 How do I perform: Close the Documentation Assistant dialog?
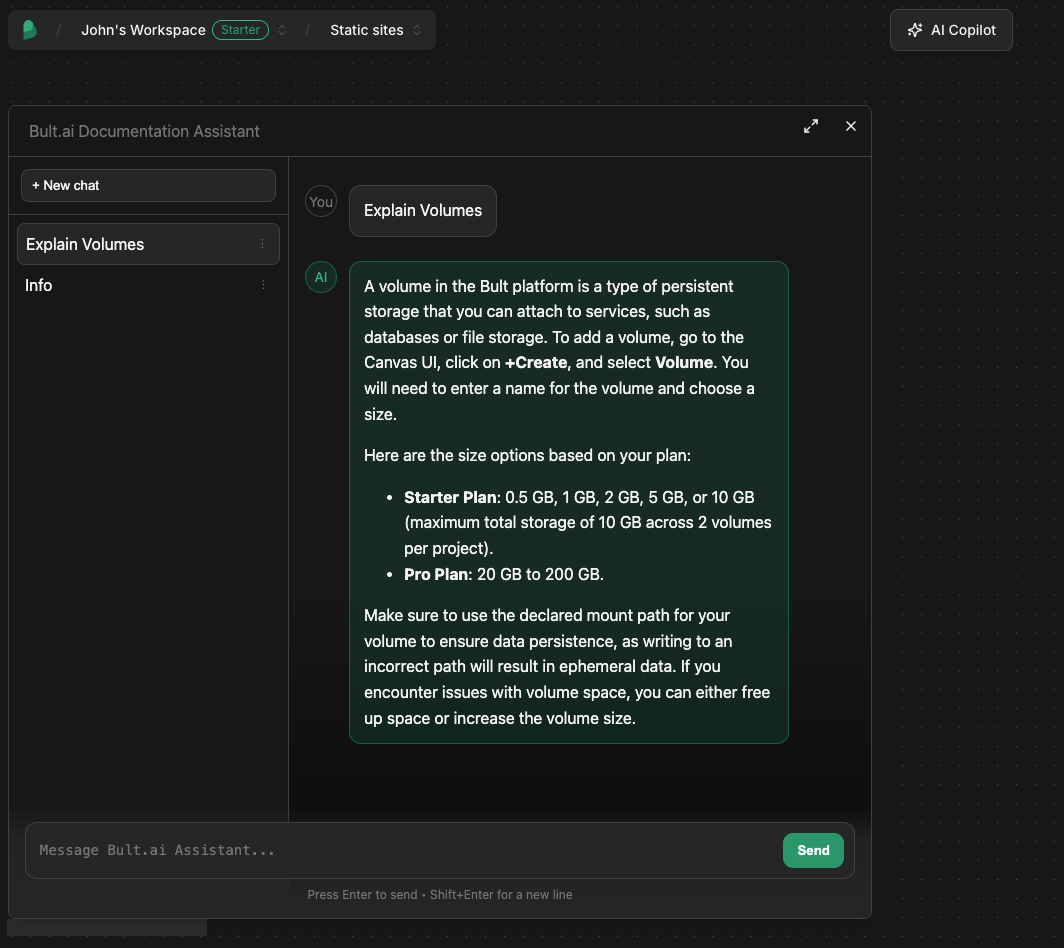(850, 126)
